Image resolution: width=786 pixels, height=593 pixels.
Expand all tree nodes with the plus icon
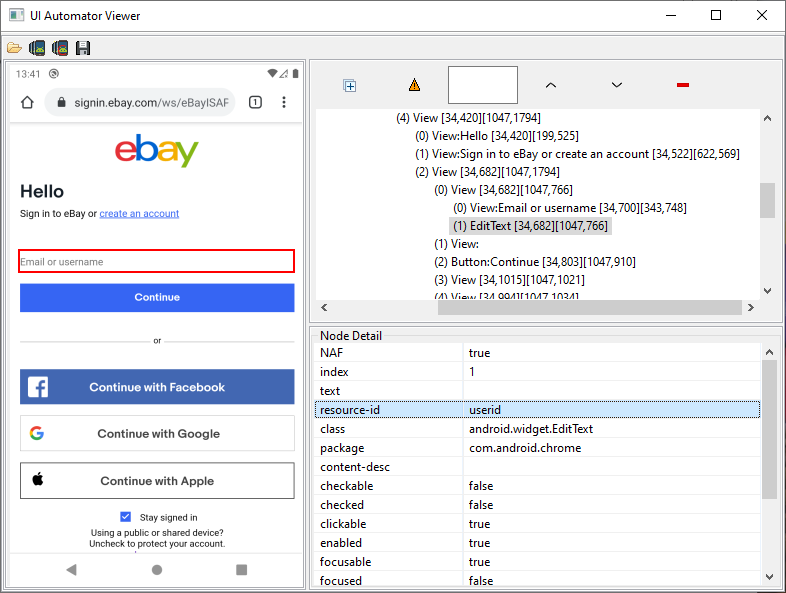(350, 86)
